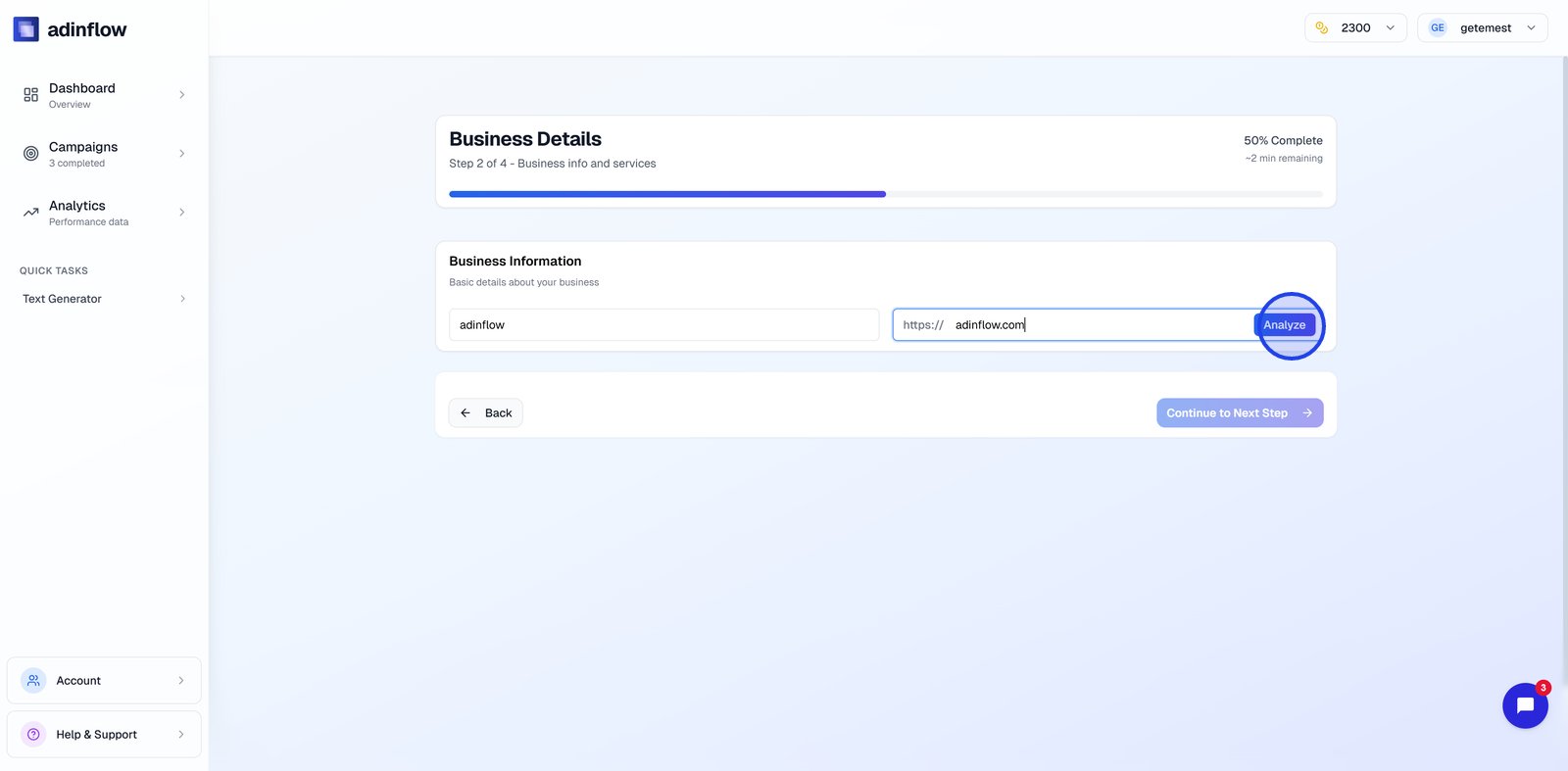Open Analytics in the sidebar
The image size is (1568, 771).
pos(77,213)
